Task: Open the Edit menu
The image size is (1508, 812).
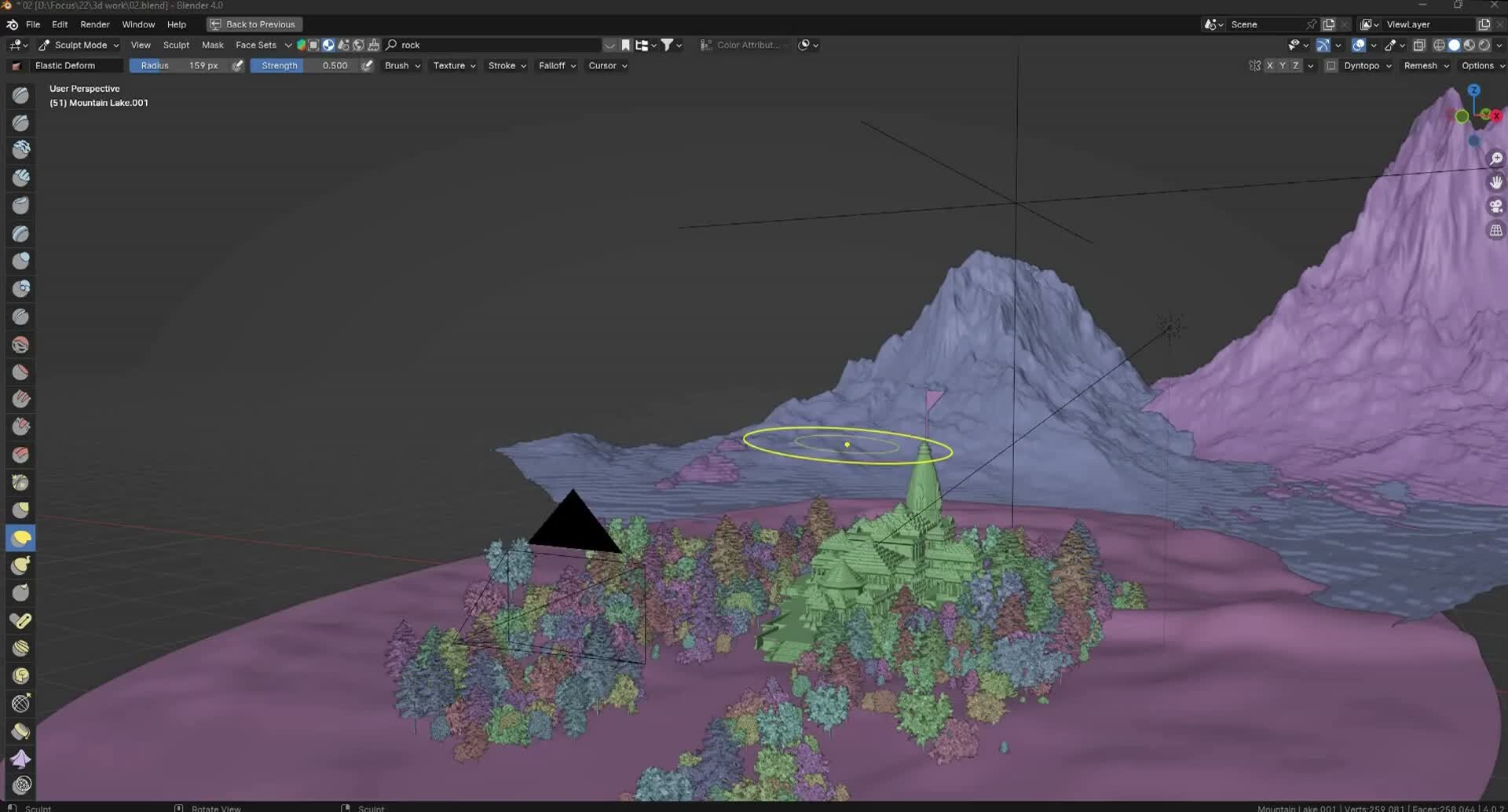Action: click(x=60, y=24)
